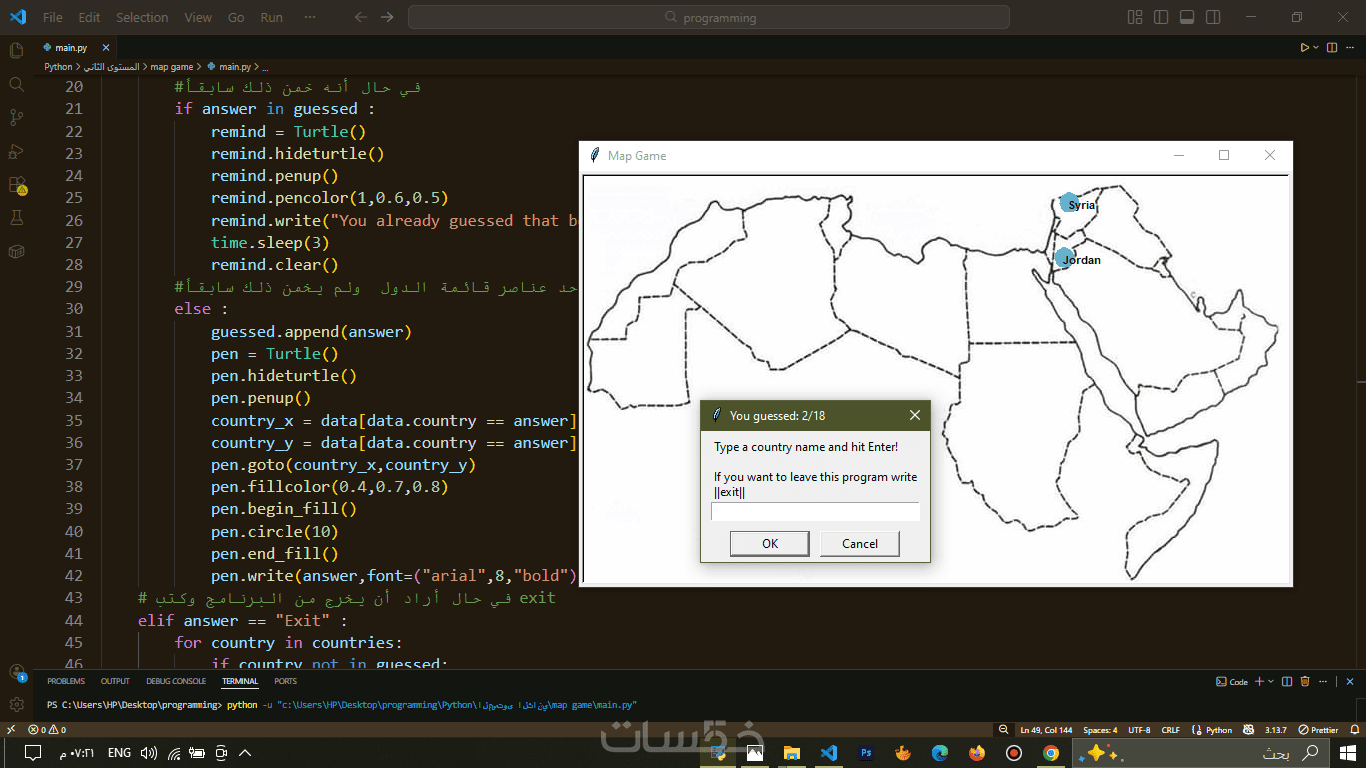This screenshot has height=768, width=1366.
Task: Open the remote window indicator in status bar
Action: (12, 730)
